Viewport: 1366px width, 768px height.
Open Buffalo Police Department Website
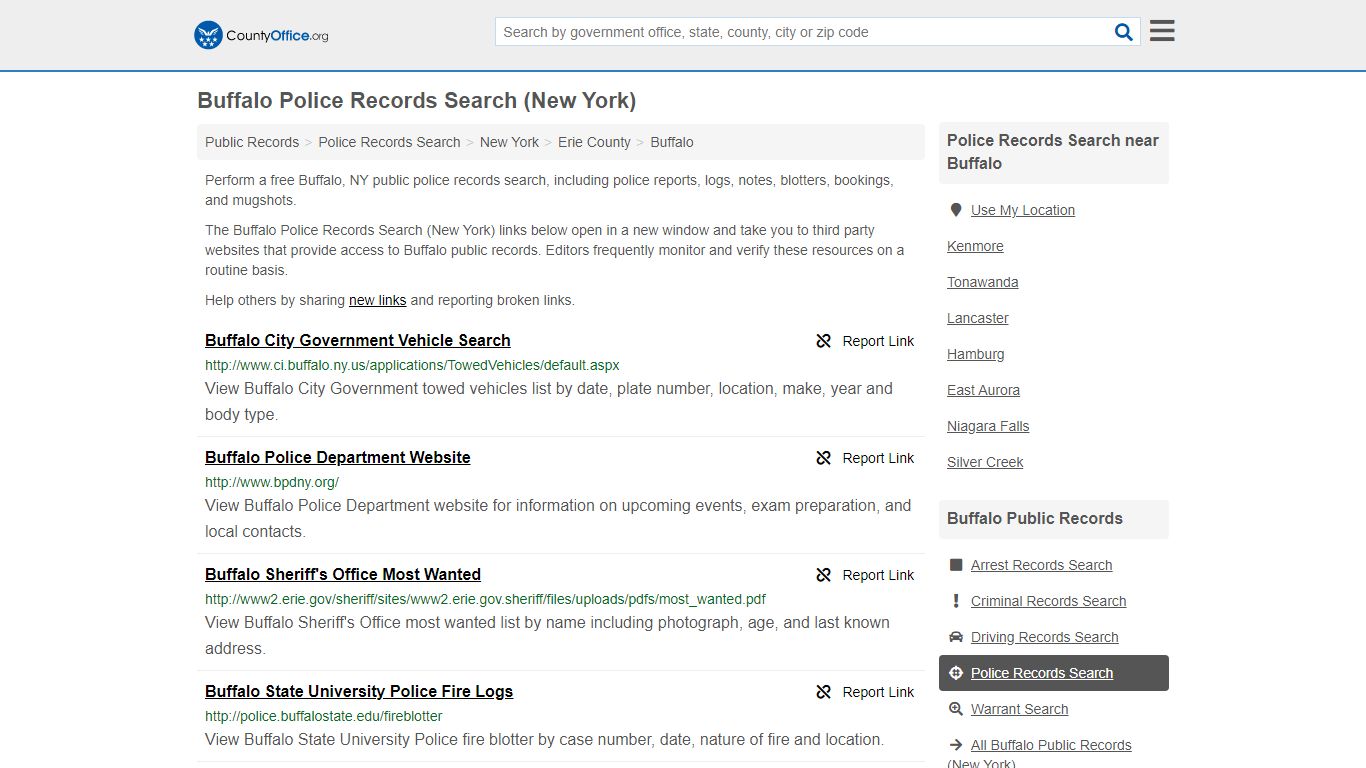(338, 457)
